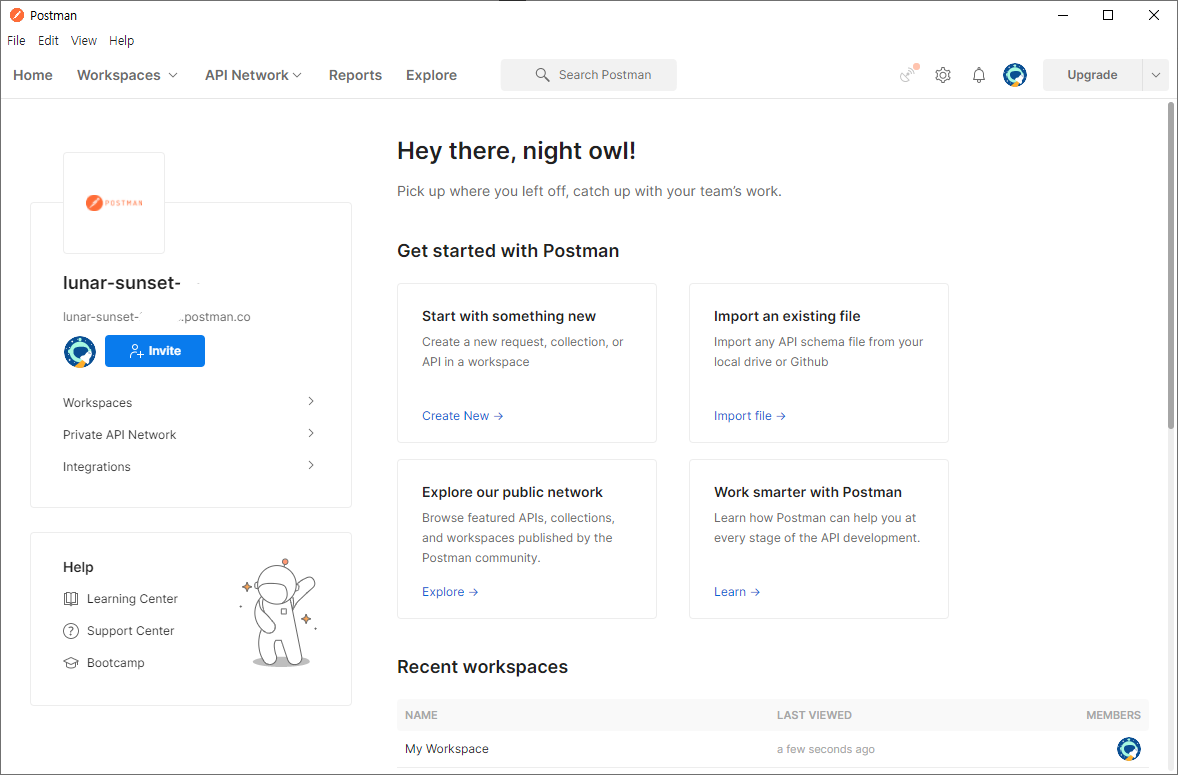Open Bootcamp link

116,662
